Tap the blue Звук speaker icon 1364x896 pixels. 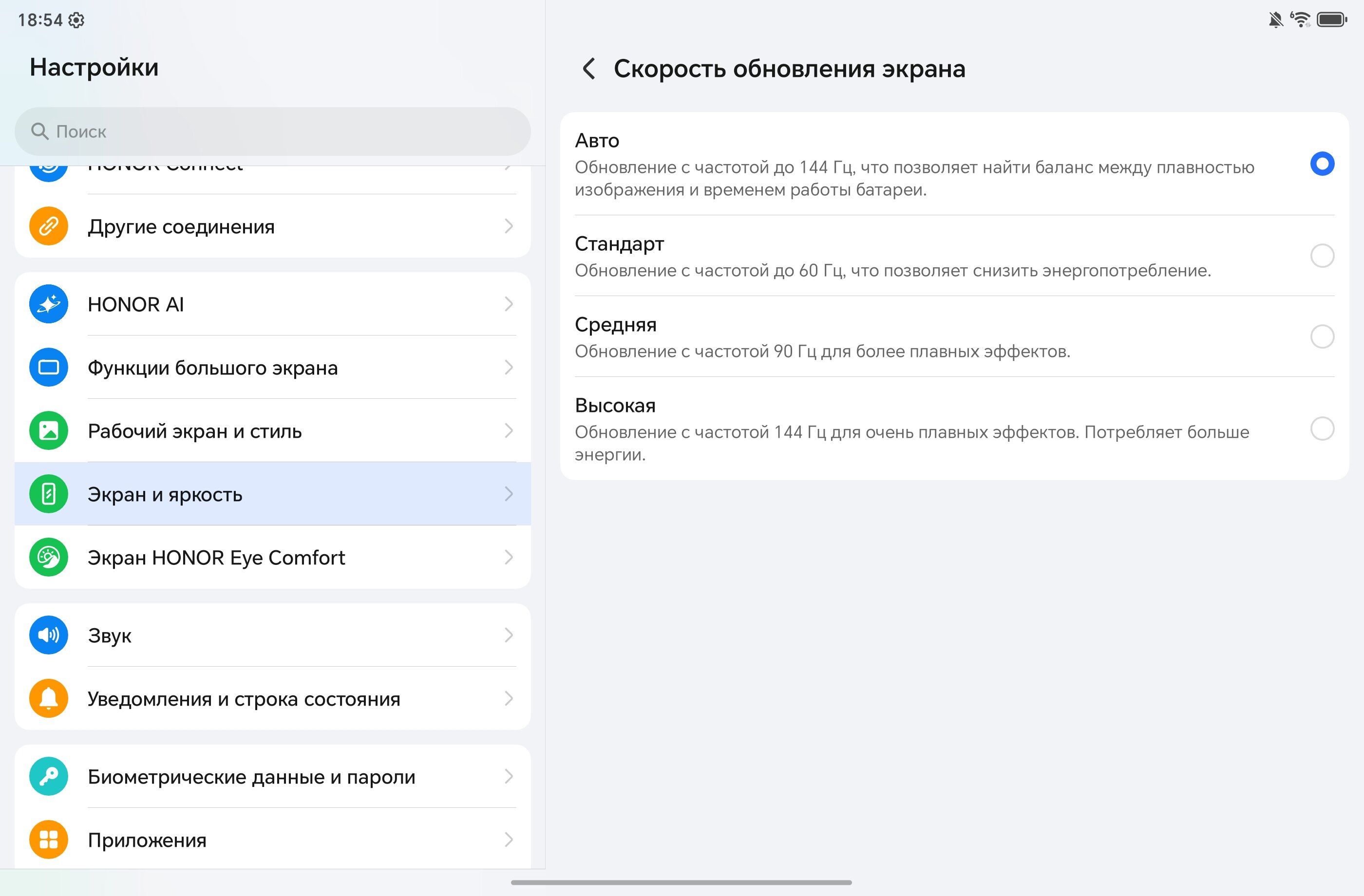49,635
